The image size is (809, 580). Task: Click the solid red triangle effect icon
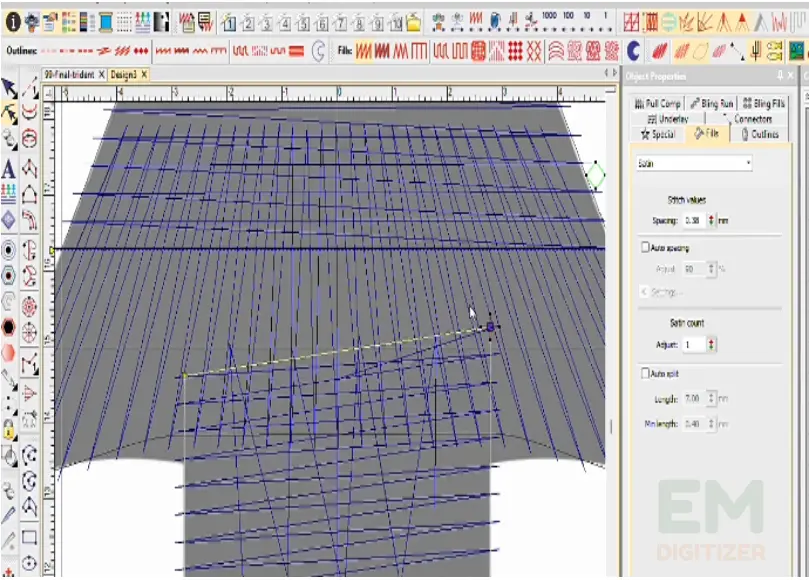[742, 22]
